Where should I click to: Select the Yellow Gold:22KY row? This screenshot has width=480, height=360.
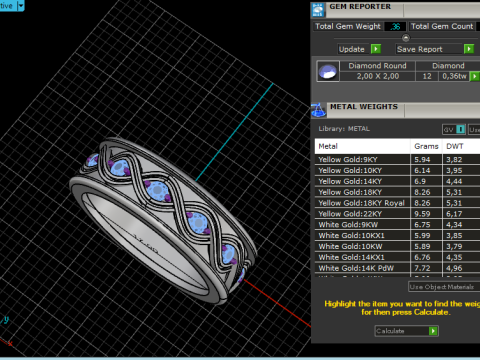pos(397,214)
